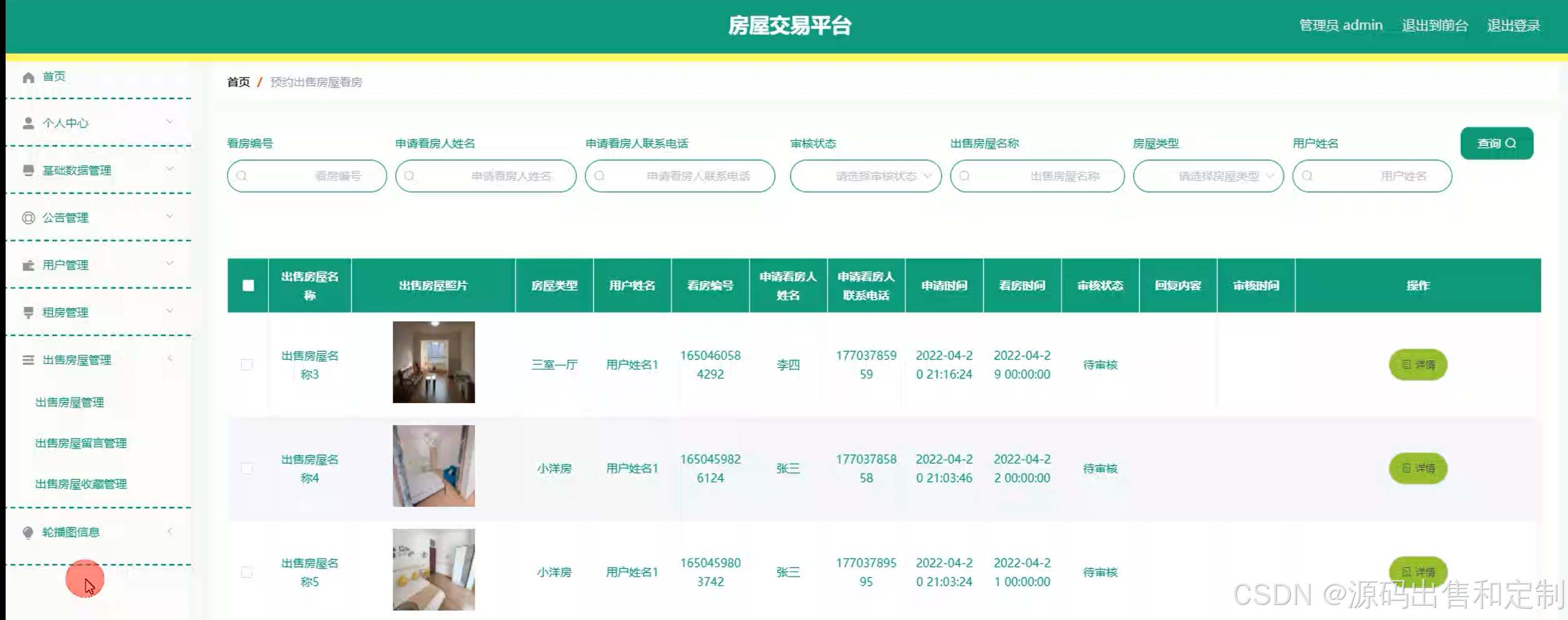Click the magnifier icon in 看房编号 field
This screenshot has width=1568, height=620.
point(242,176)
